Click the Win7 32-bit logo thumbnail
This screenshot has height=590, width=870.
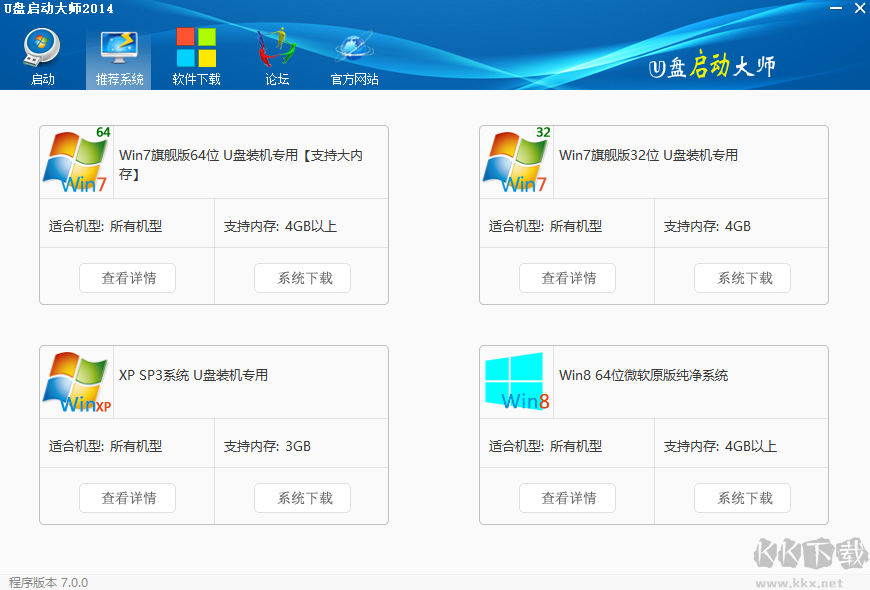coord(517,161)
